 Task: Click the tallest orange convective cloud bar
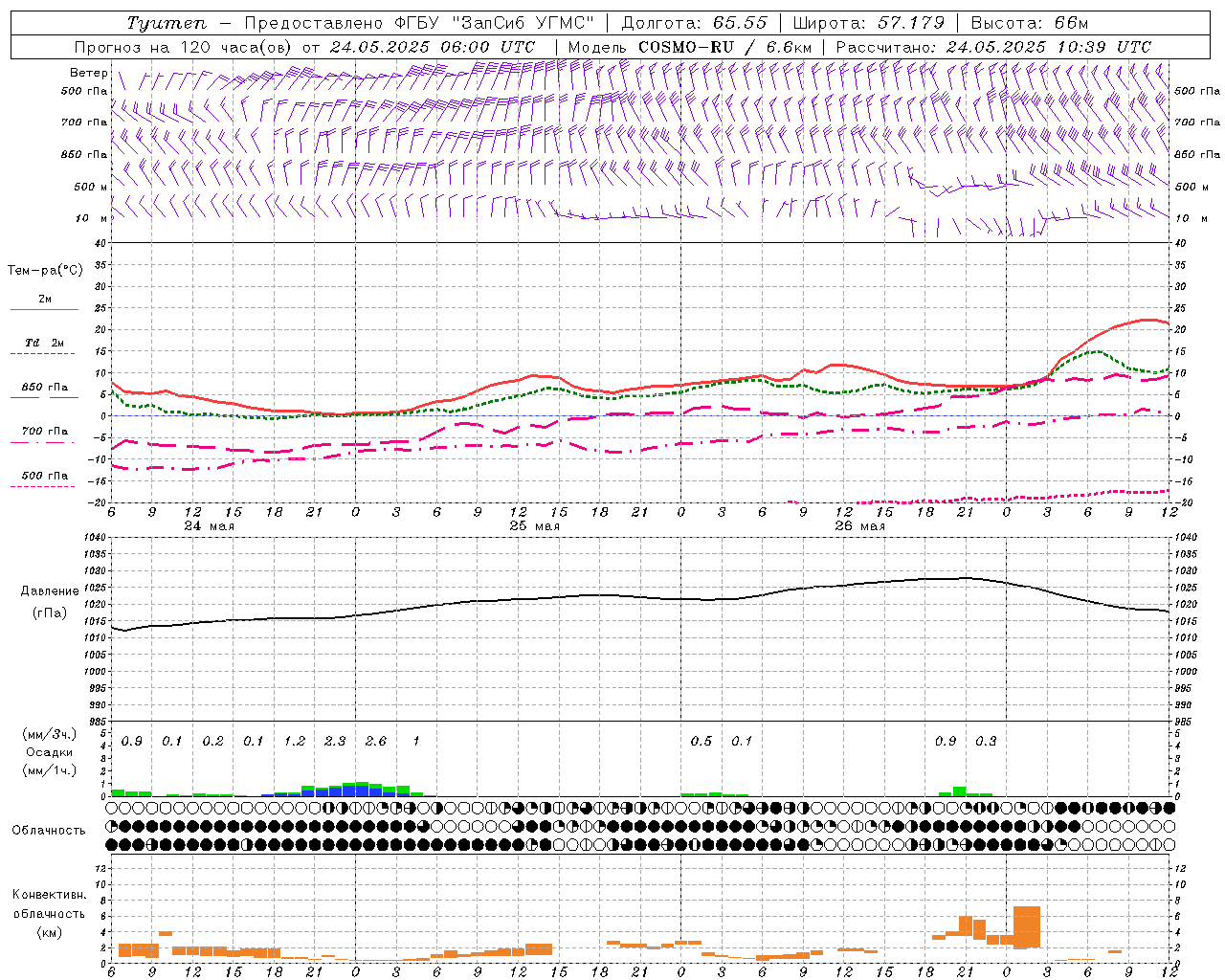pyautogui.click(x=1027, y=927)
